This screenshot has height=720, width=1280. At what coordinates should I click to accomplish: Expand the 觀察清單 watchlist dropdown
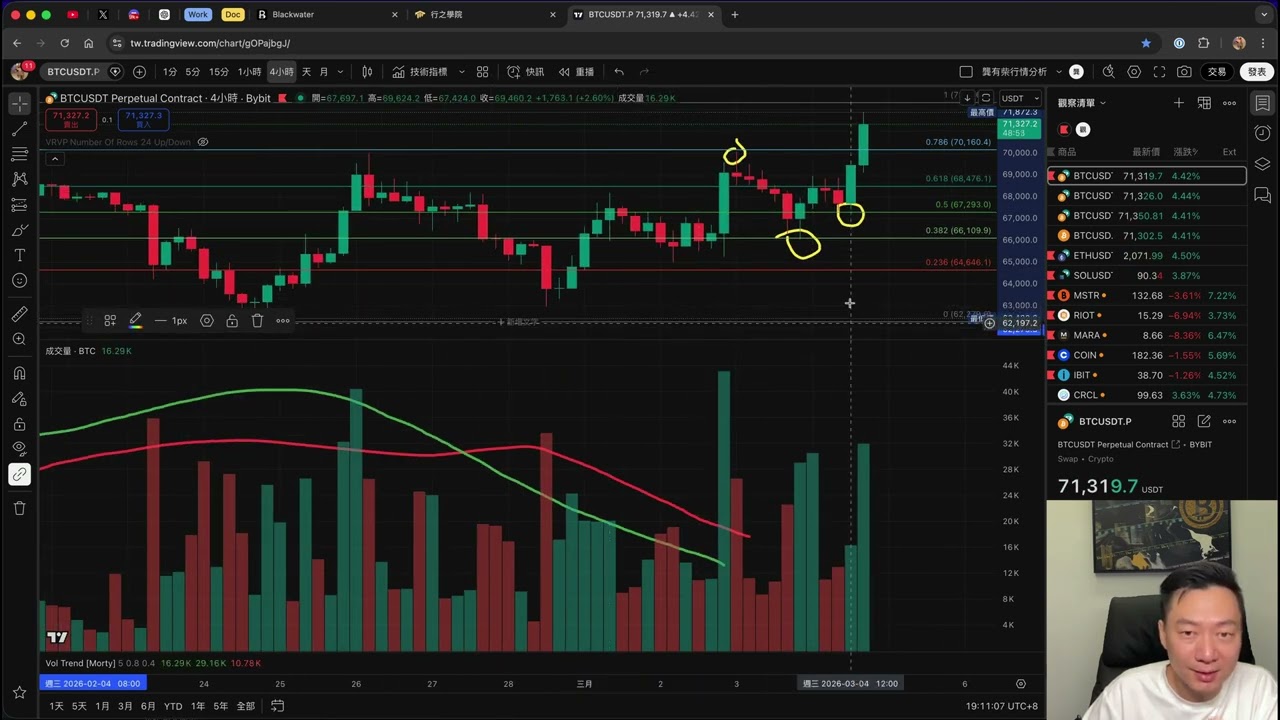tap(1081, 103)
